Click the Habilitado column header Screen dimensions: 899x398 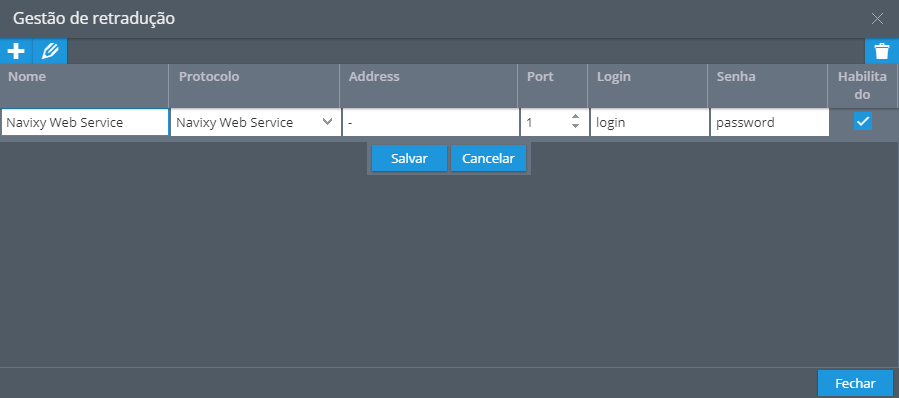point(862,85)
